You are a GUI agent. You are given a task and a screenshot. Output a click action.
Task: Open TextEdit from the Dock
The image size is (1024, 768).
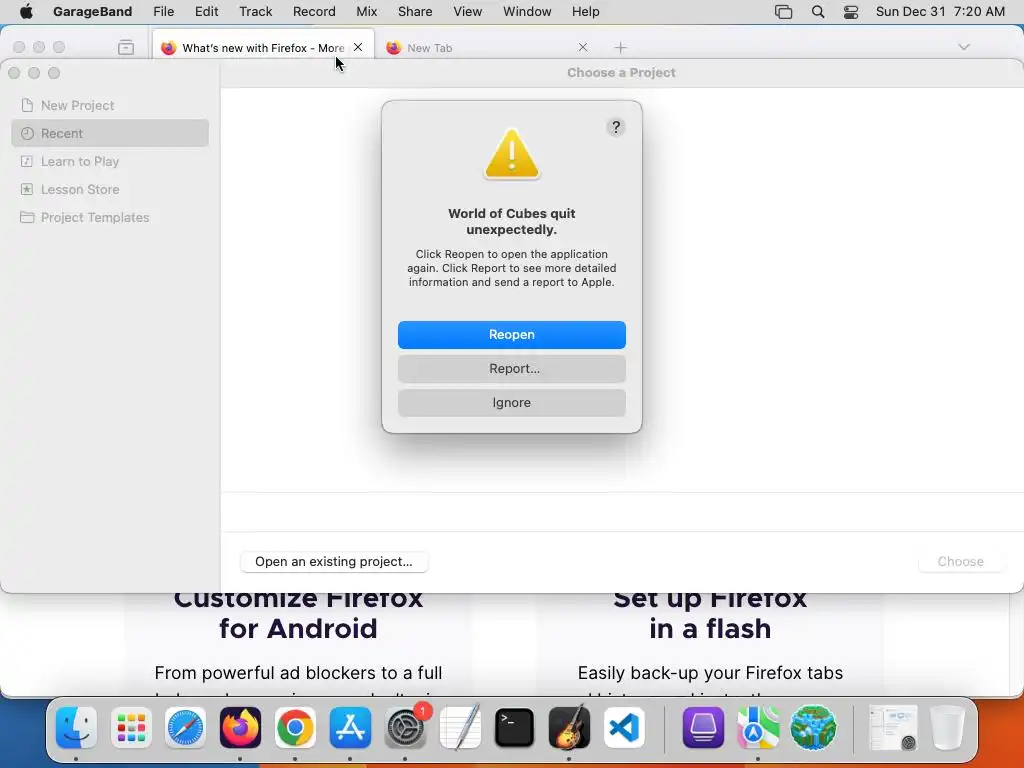tap(460, 727)
